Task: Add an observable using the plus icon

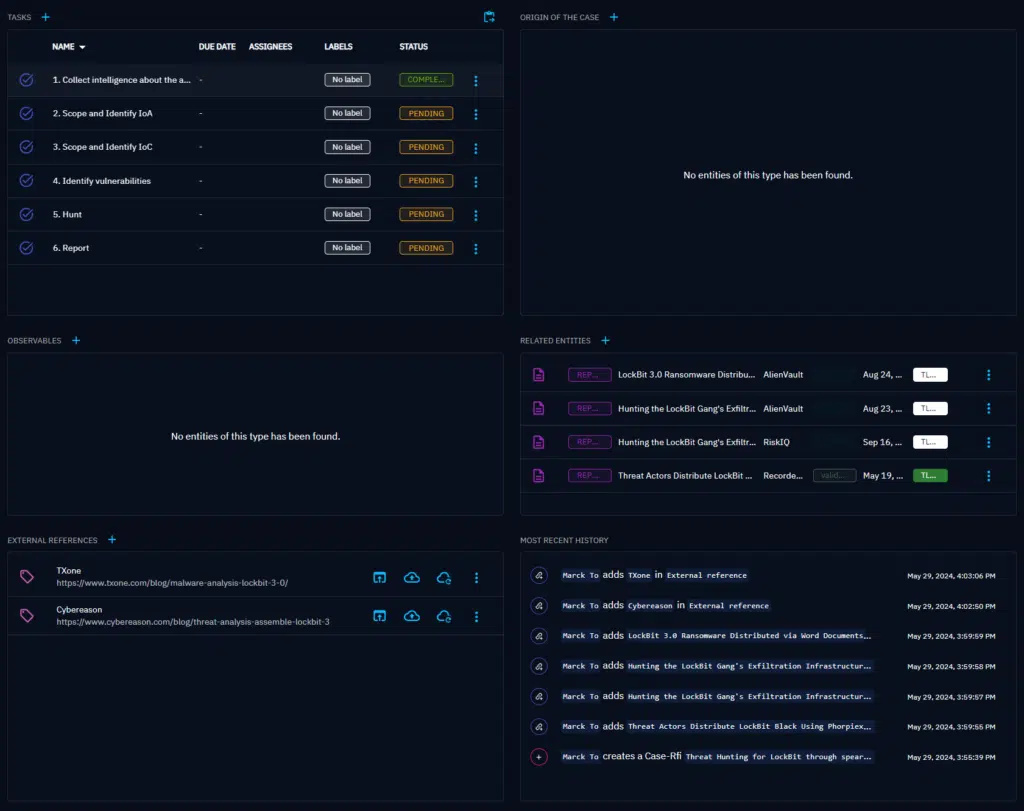Action: [x=76, y=340]
